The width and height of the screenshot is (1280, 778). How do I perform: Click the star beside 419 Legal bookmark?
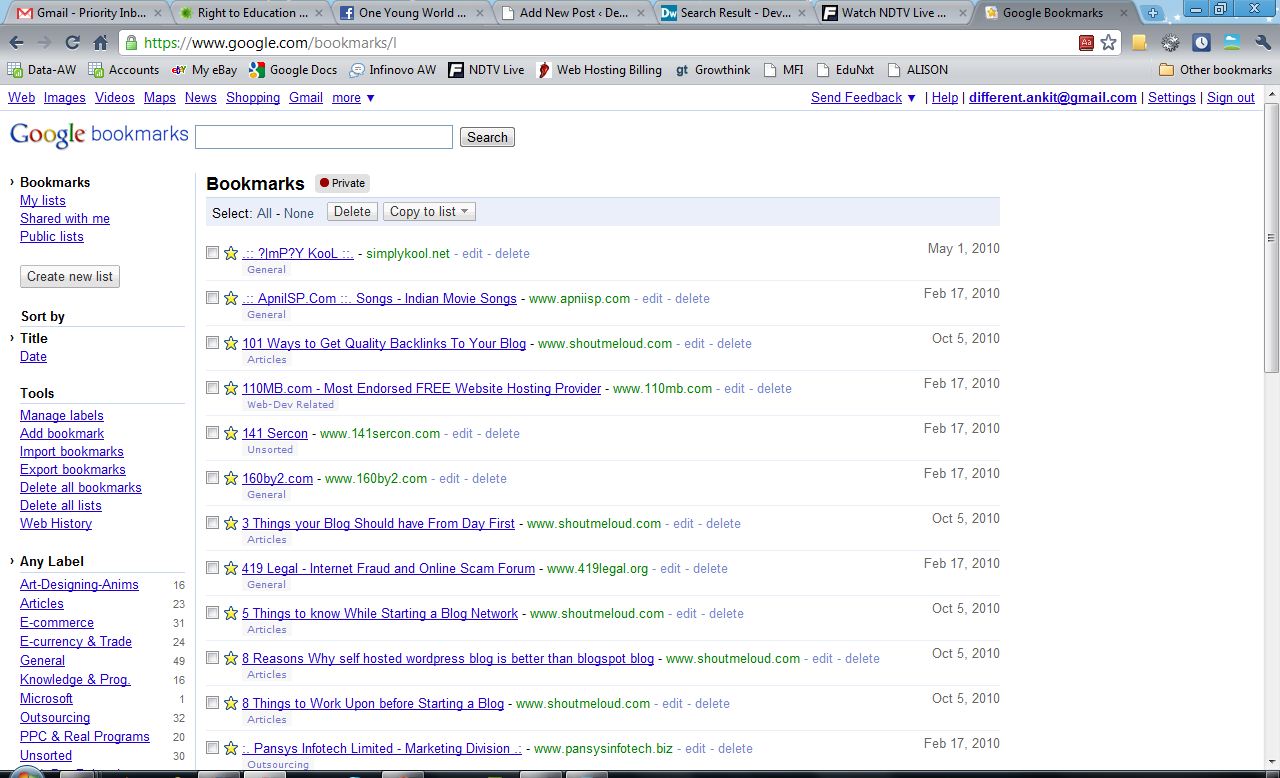tap(231, 568)
